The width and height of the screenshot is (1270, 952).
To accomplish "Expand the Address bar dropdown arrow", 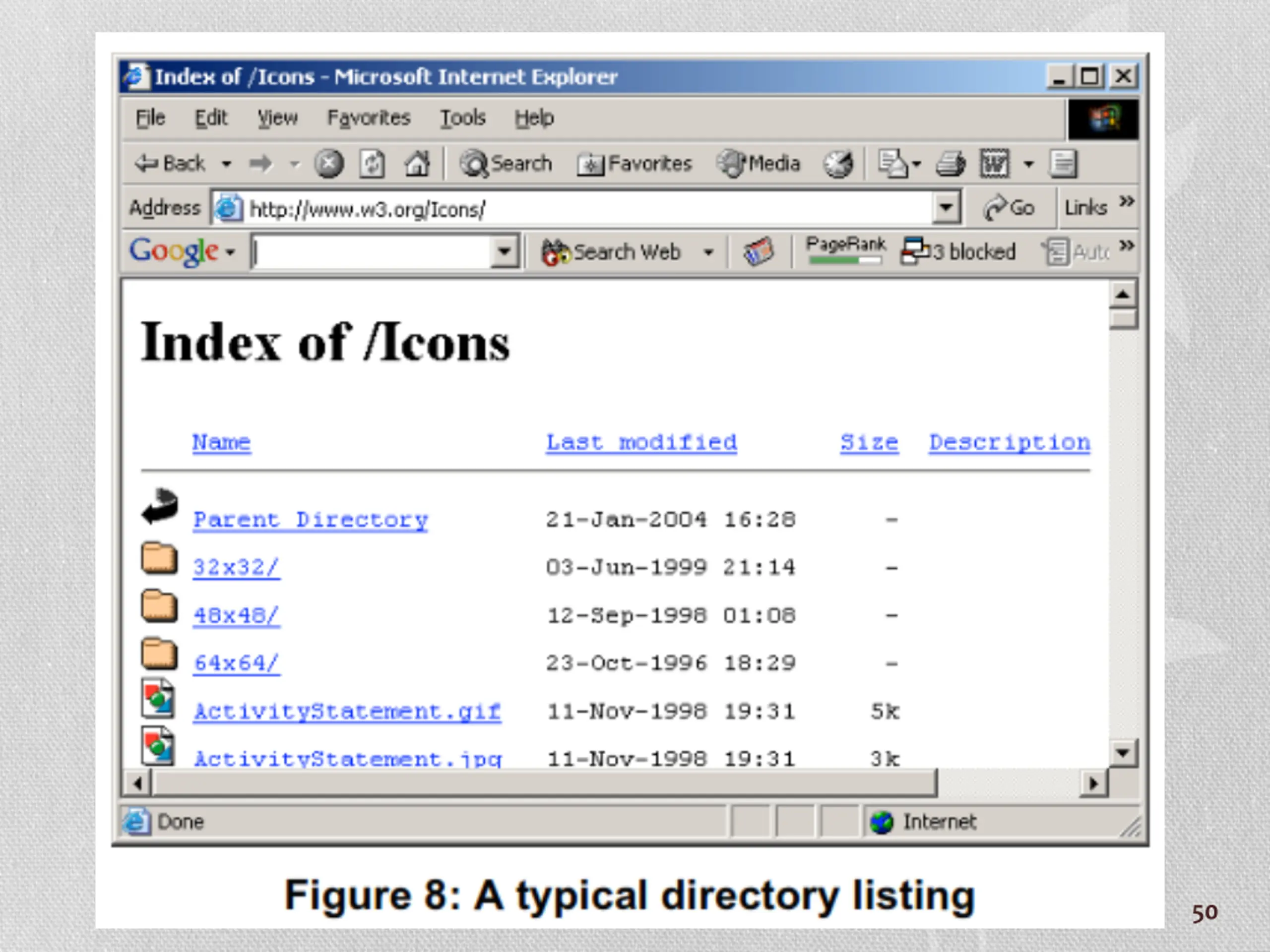I will [x=946, y=208].
